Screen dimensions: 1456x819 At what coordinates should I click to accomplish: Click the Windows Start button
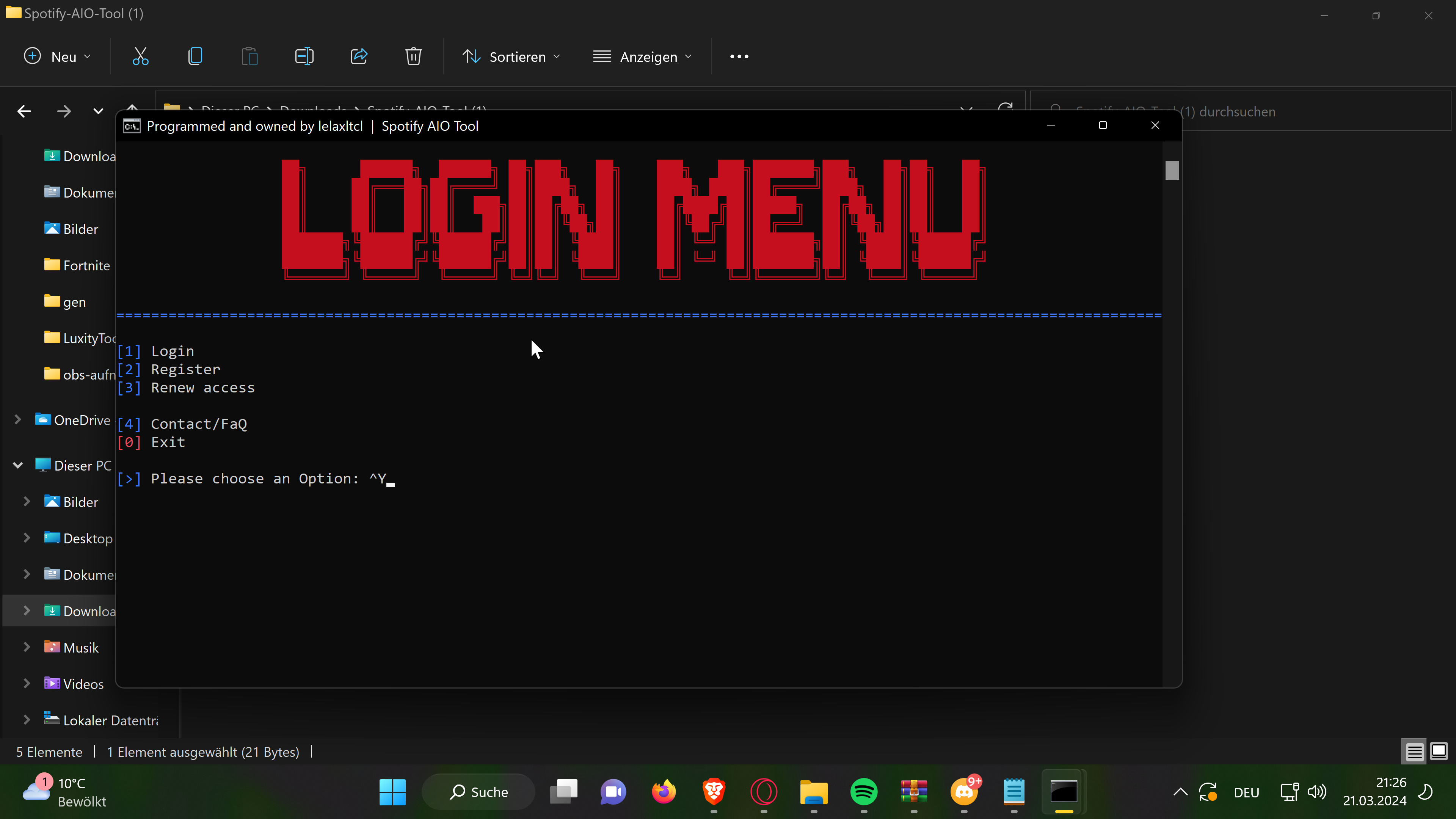tap(392, 791)
